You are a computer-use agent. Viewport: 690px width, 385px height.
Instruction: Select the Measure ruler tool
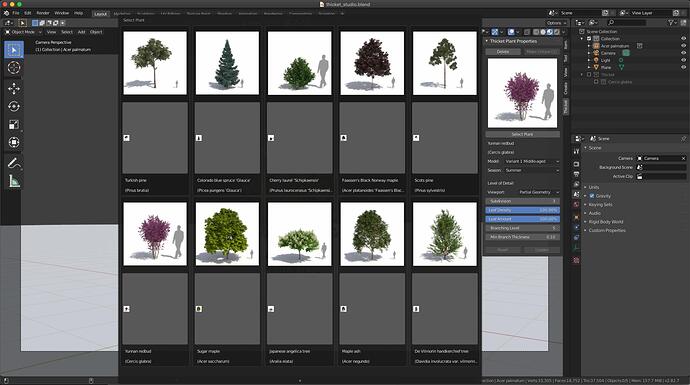pyautogui.click(x=14, y=181)
